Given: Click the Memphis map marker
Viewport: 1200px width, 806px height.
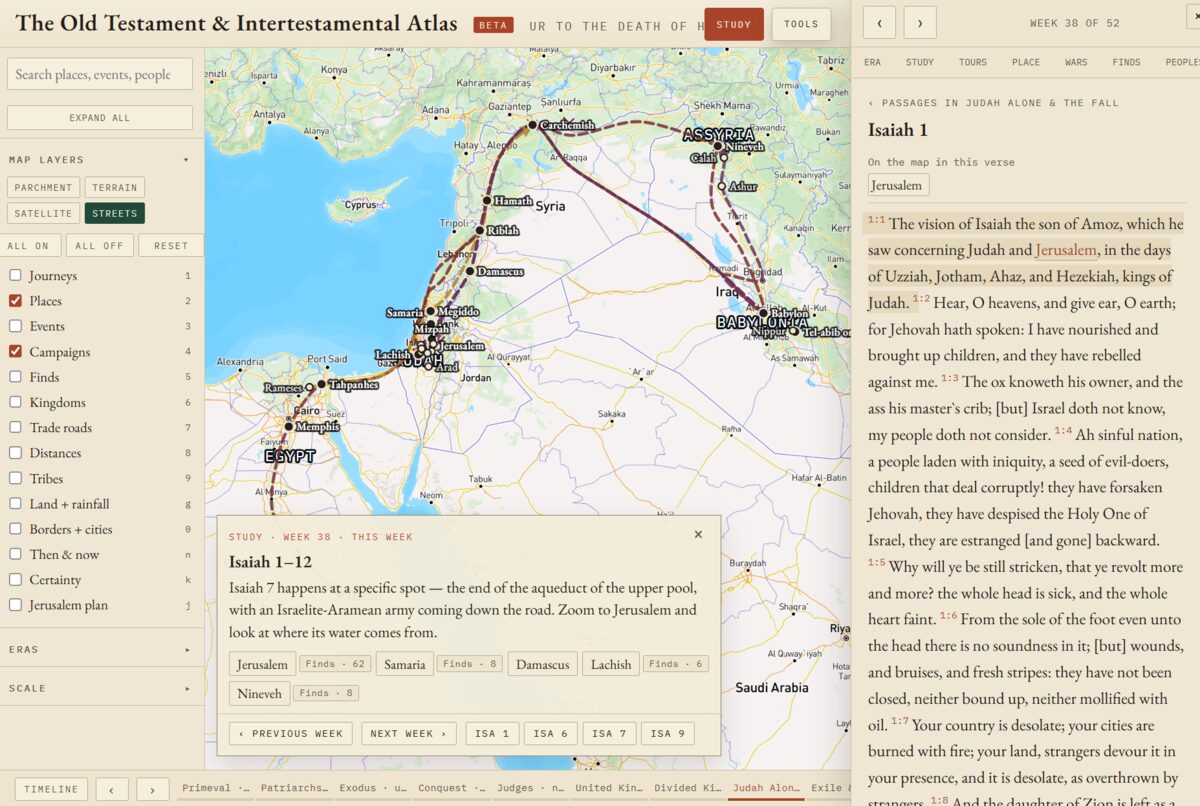Looking at the screenshot, I should tap(288, 426).
